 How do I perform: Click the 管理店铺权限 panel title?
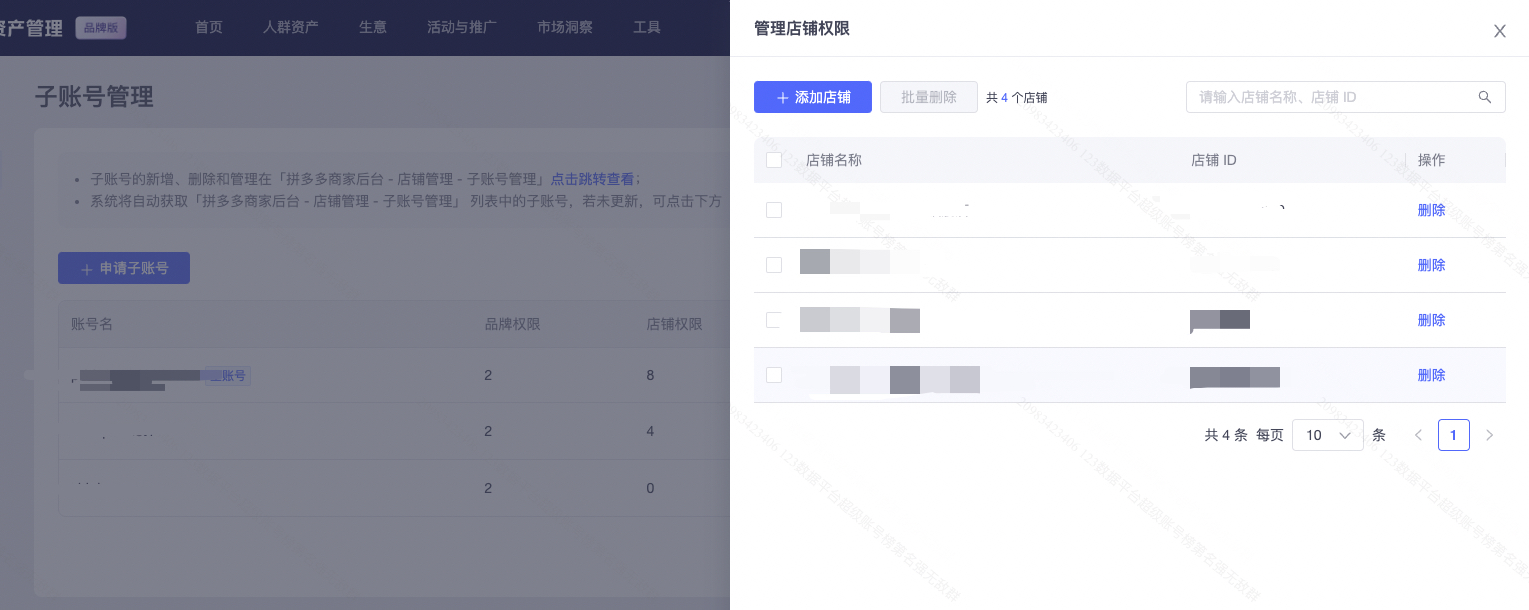(802, 28)
